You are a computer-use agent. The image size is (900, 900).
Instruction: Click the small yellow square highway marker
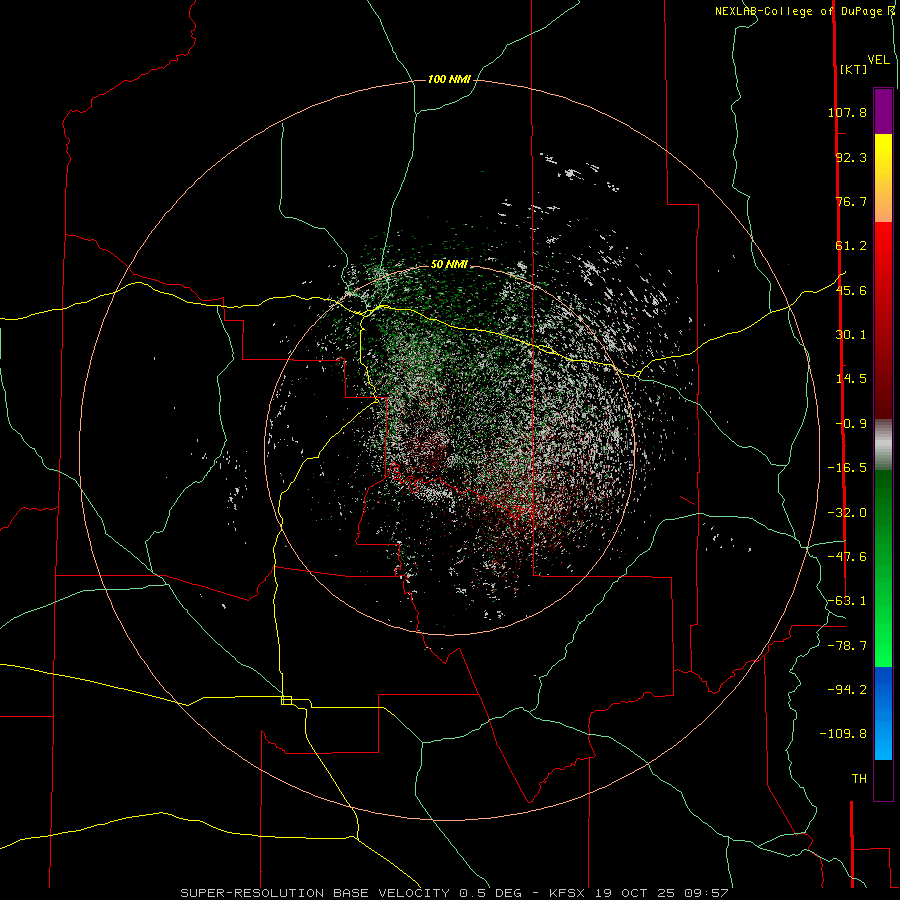pyautogui.click(x=286, y=700)
